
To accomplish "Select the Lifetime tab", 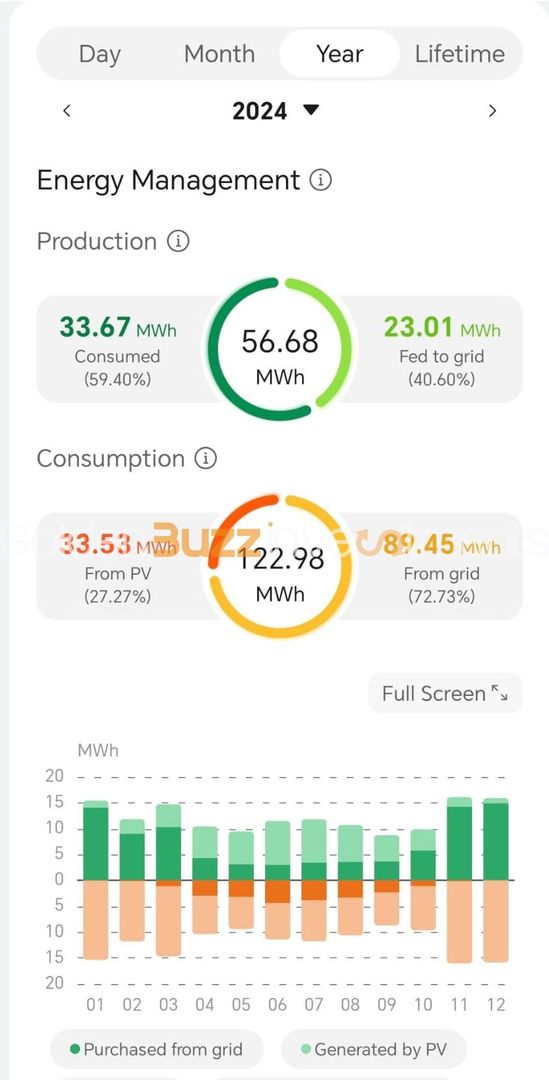I will pyautogui.click(x=459, y=54).
